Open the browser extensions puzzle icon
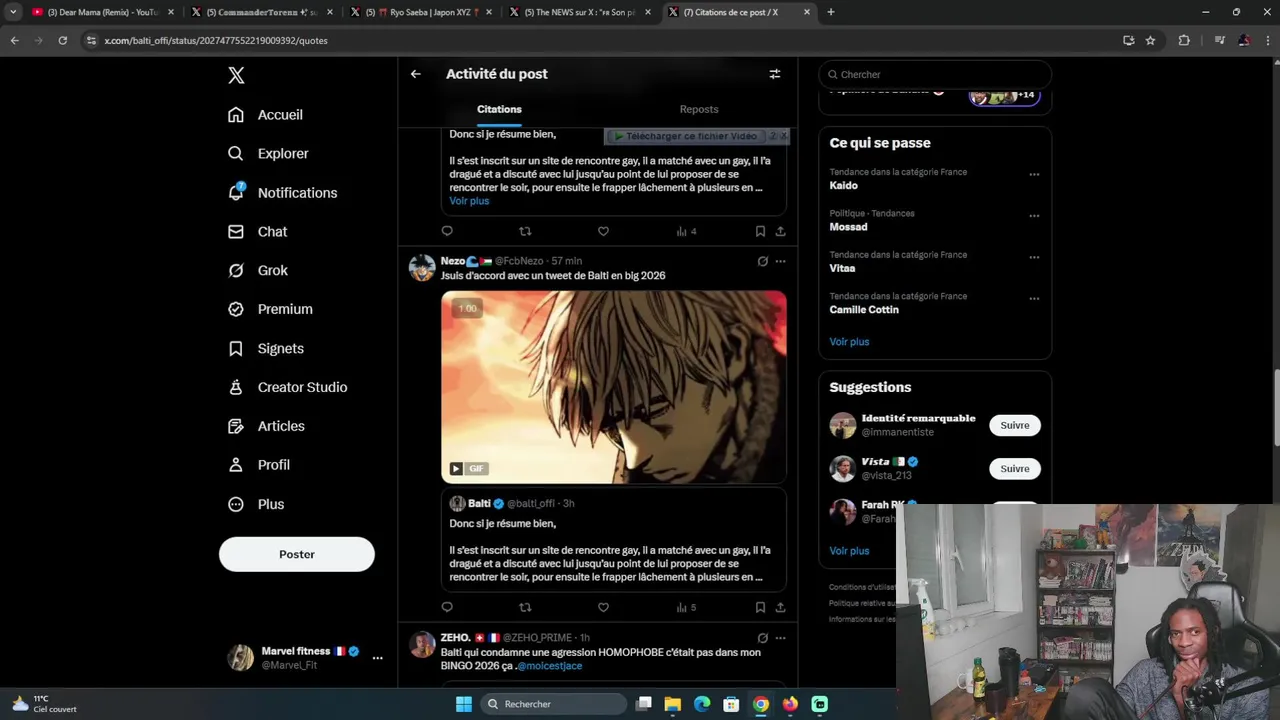Image resolution: width=1280 pixels, height=720 pixels. (1184, 40)
